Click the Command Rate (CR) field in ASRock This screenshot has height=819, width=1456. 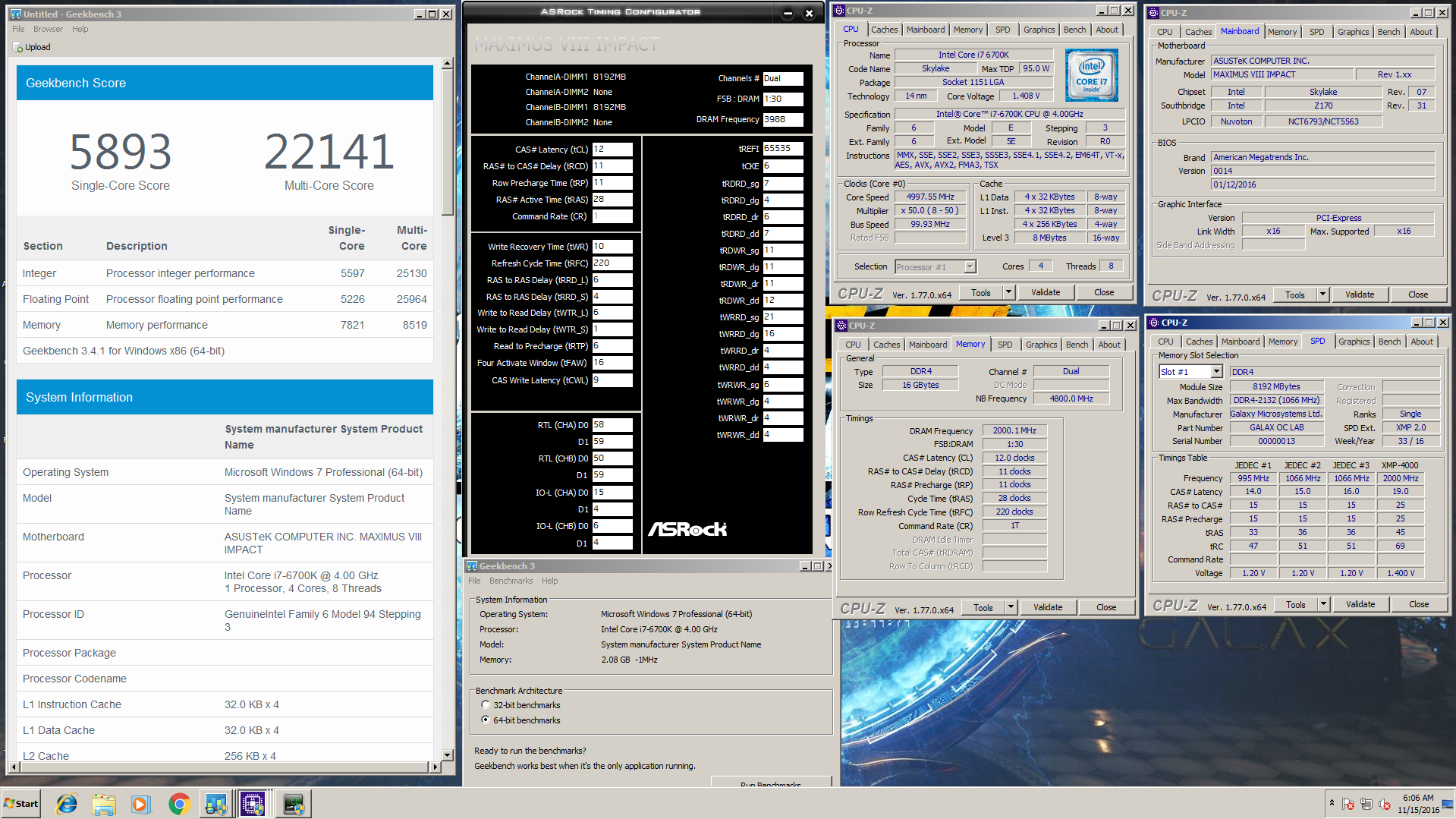click(x=612, y=216)
